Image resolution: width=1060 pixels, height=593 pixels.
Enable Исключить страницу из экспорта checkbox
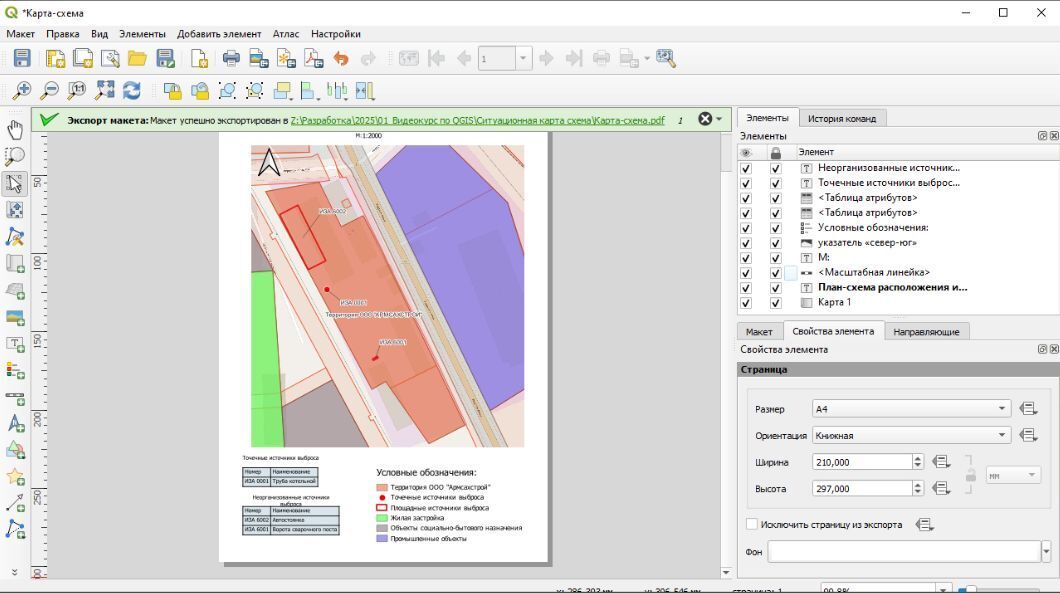(752, 524)
